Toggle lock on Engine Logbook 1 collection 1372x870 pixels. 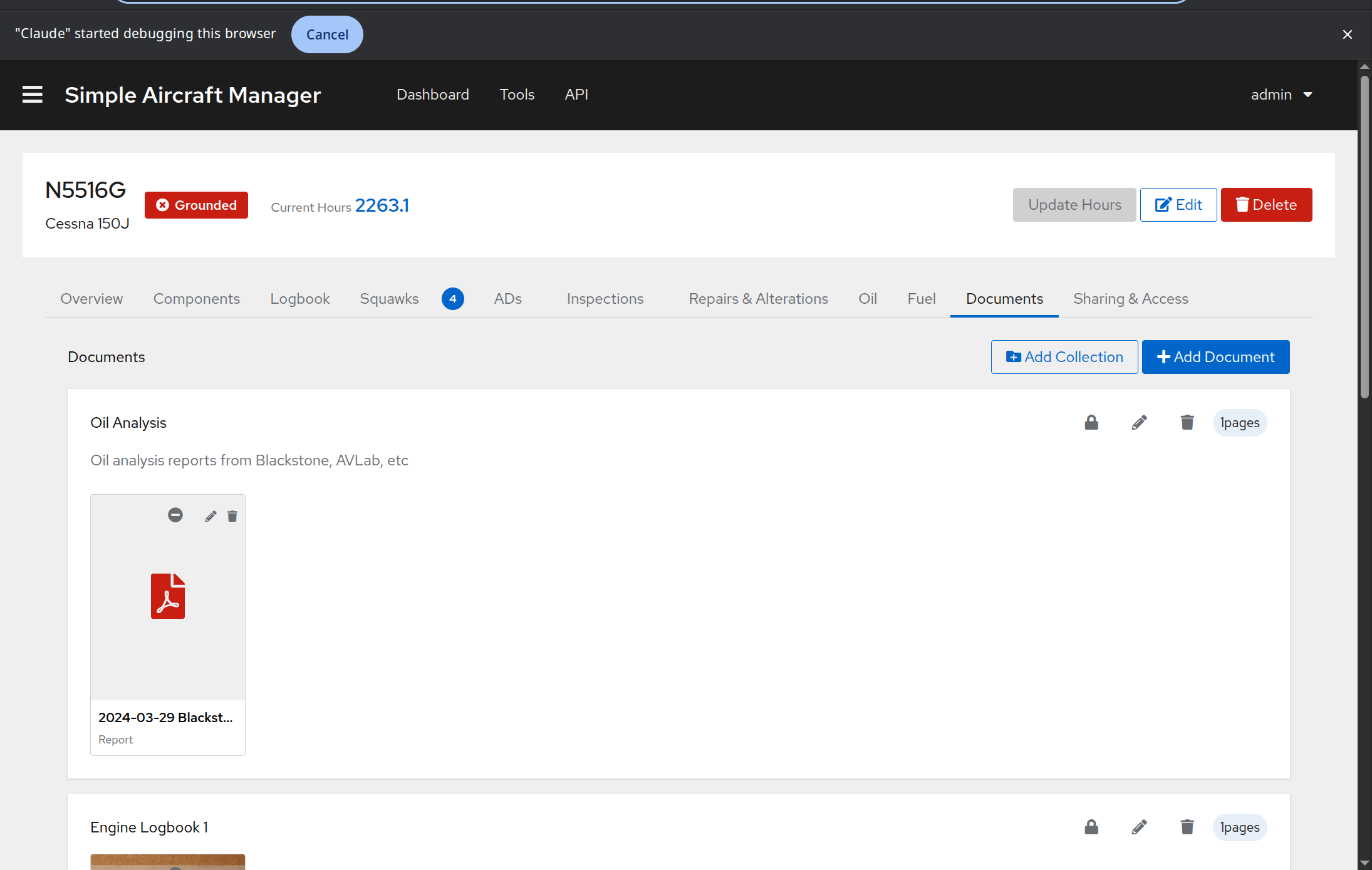click(x=1091, y=827)
